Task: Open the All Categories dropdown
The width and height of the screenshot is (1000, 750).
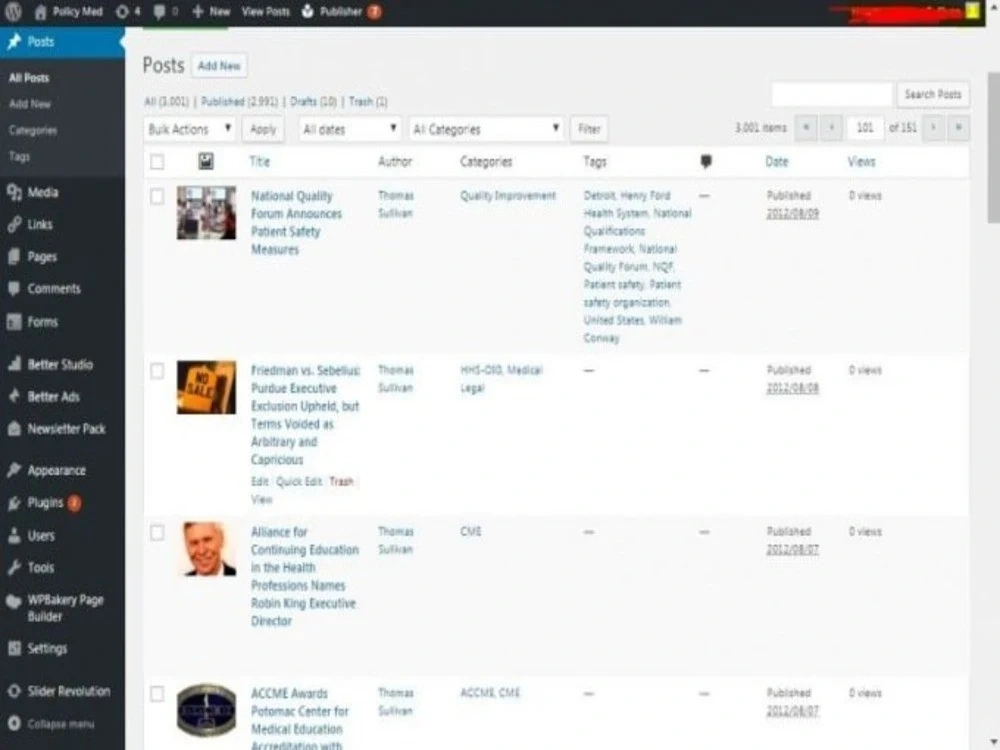Action: click(x=486, y=129)
